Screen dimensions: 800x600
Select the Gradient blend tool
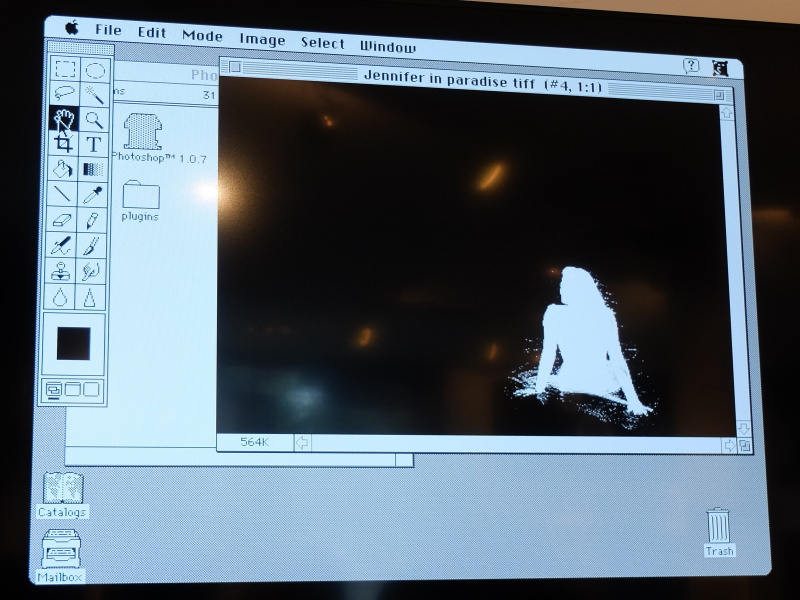93,169
